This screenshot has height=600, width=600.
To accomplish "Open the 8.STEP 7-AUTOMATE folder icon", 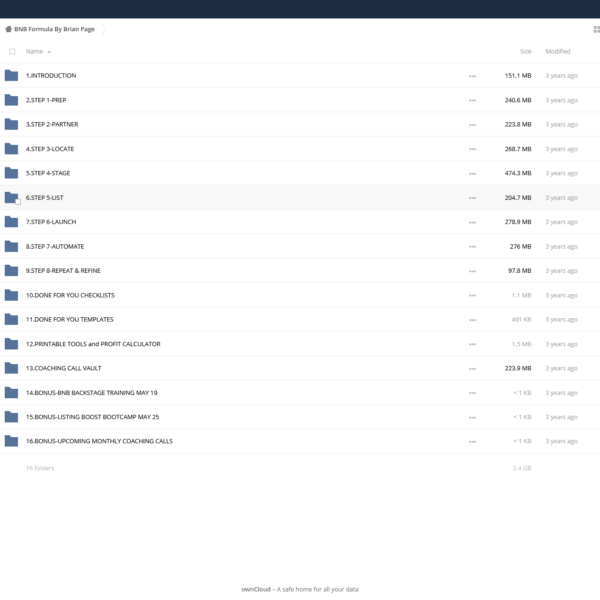I will pos(11,246).
